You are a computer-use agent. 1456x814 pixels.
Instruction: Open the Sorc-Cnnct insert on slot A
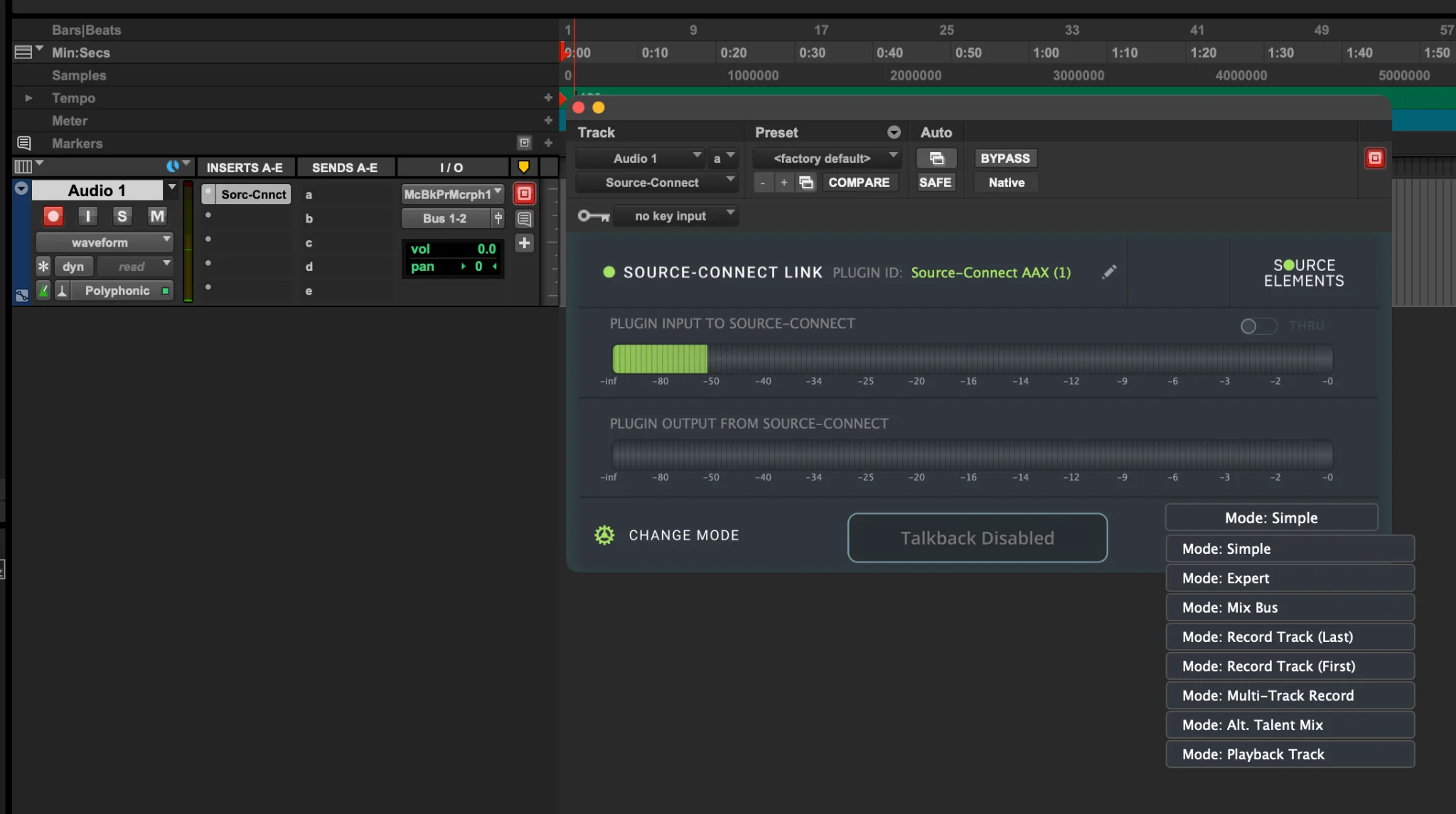coord(253,194)
